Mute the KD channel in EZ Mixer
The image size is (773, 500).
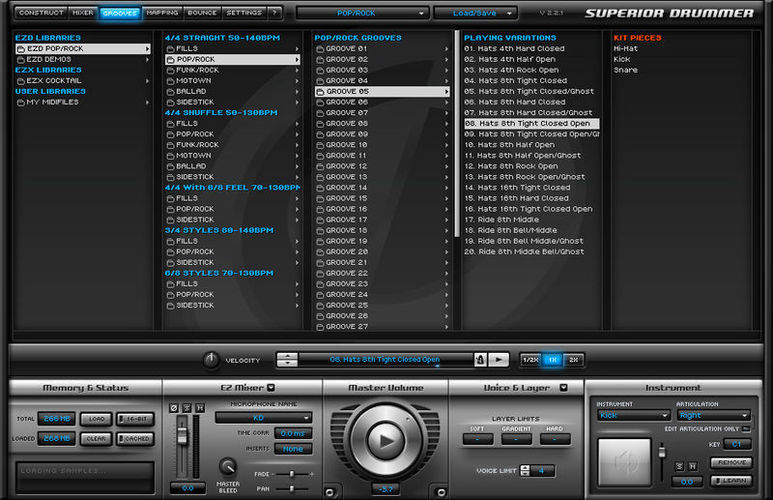[x=200, y=408]
